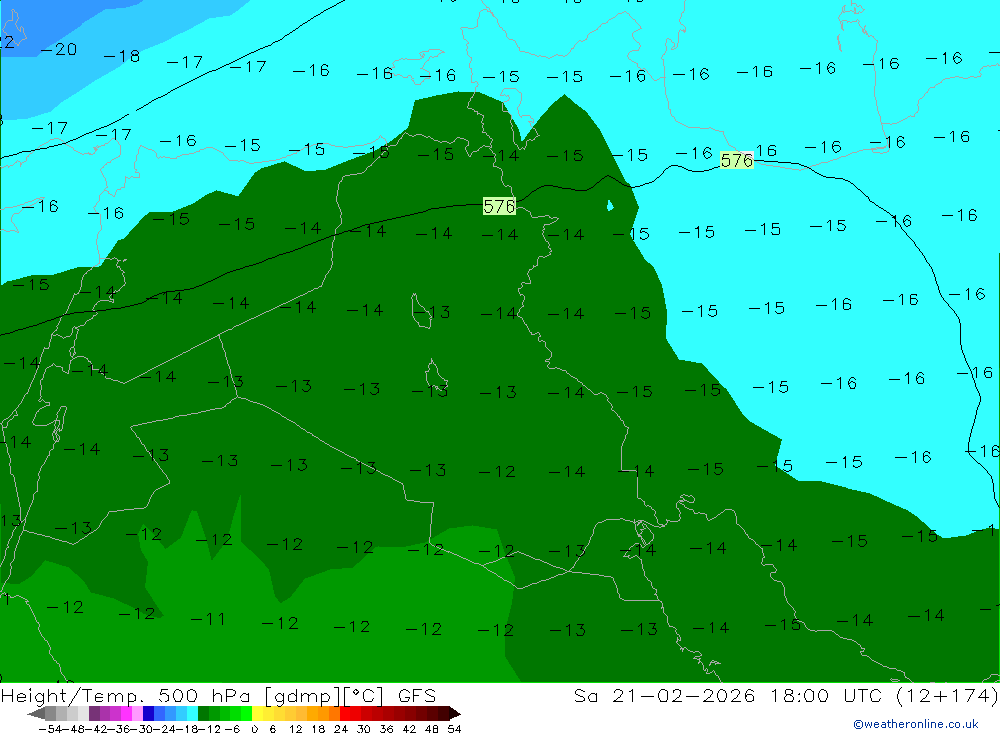The height and width of the screenshot is (733, 1000).
Task: Click the gray left arrow end of legend
Action: [x=36, y=714]
